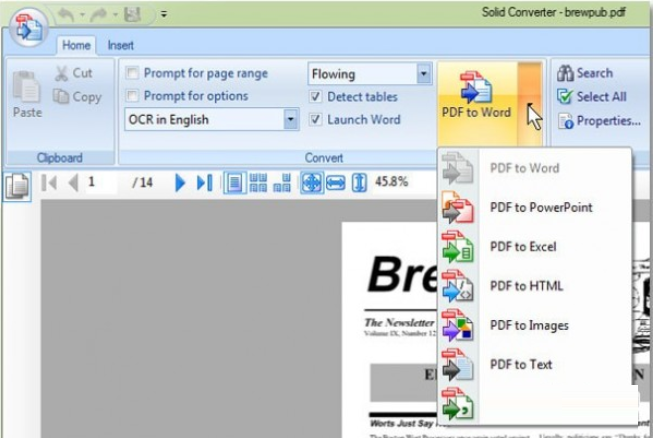Click the large PDF to Word ribbon button
This screenshot has height=438, width=655.
[x=477, y=104]
